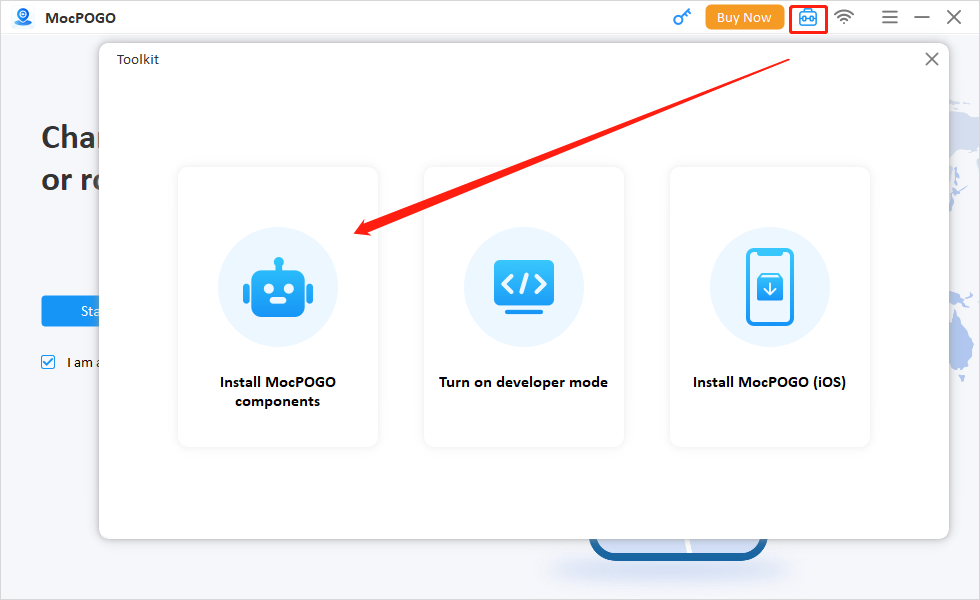Enable the 'I am a...' agreement checkbox
Screen dimensions: 980x600
pyautogui.click(x=47, y=362)
